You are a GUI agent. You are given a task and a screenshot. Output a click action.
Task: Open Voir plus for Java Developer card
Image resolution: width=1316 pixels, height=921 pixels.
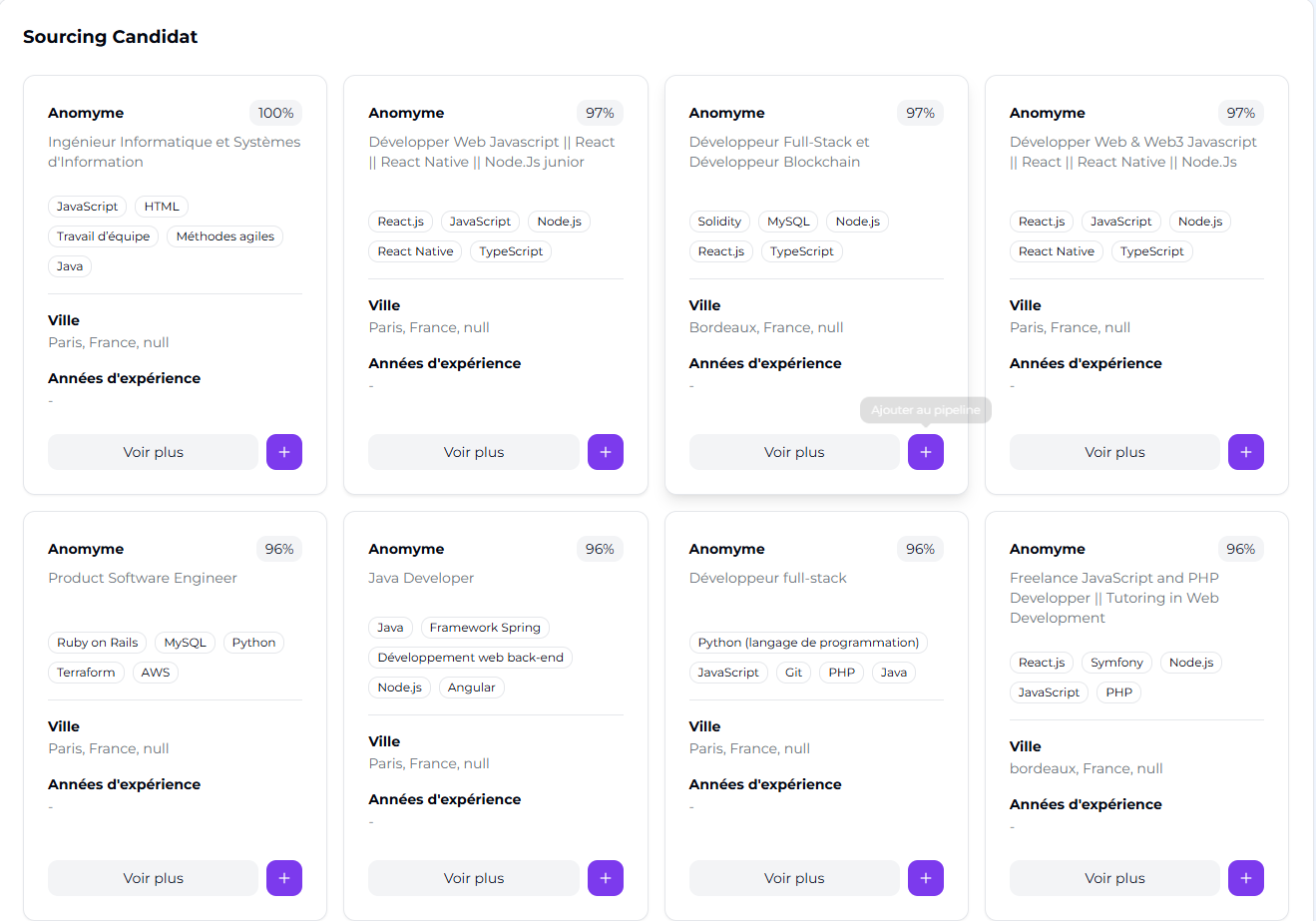pyautogui.click(x=474, y=878)
